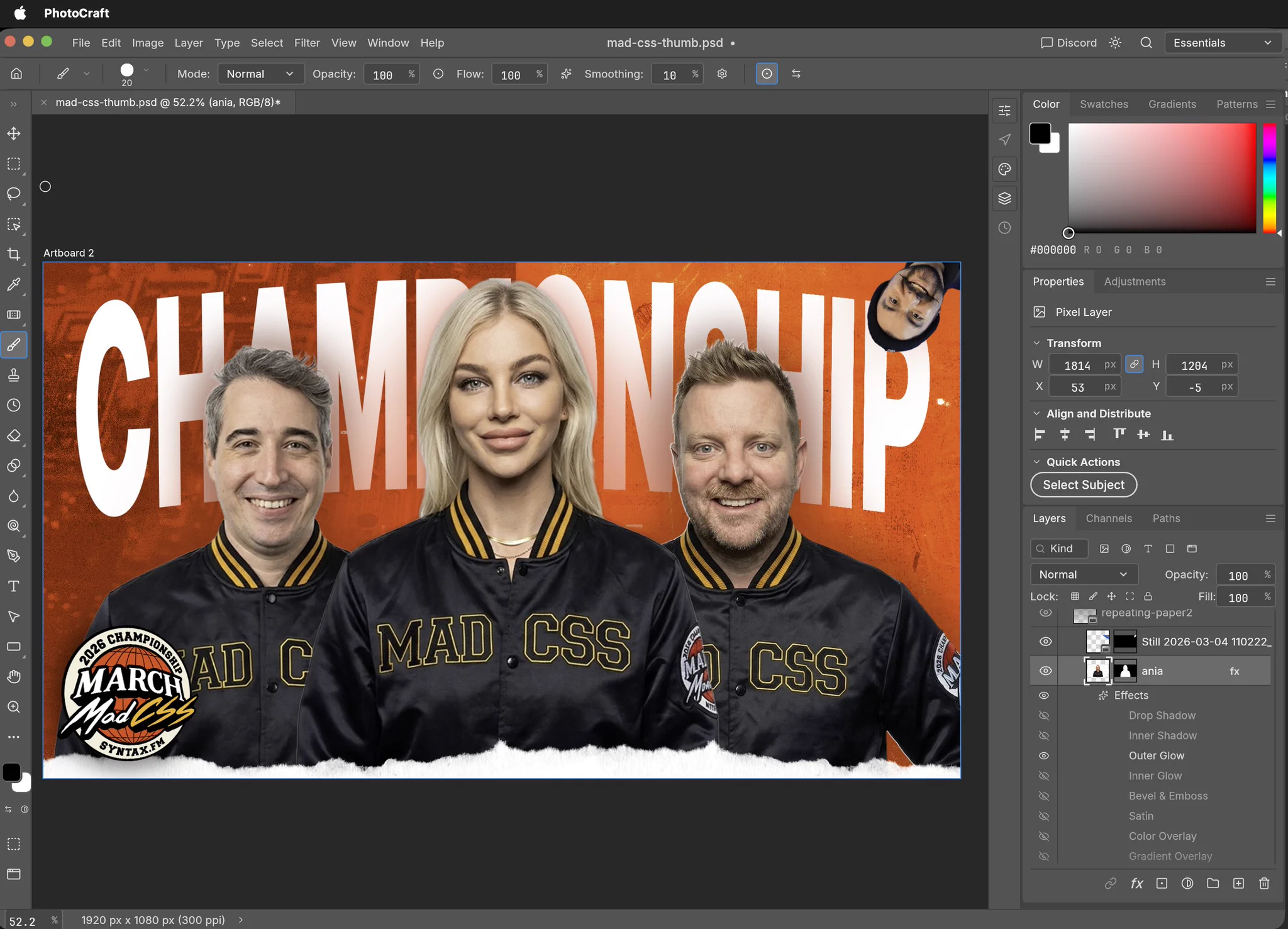Screen dimensions: 1288x929
Task: Click the Discord button
Action: (x=1069, y=43)
